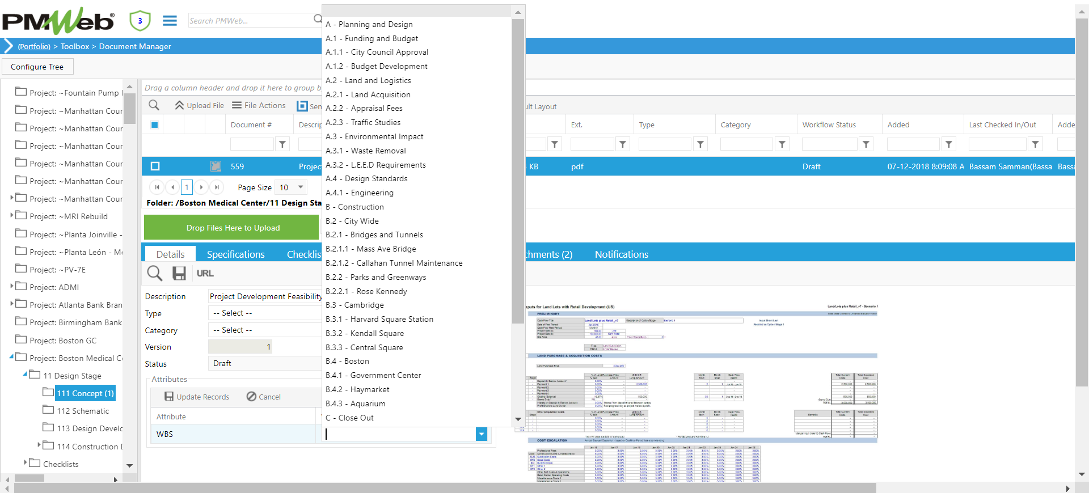Expand the 114 Construction folder
The height and width of the screenshot is (493, 1089).
point(40,445)
